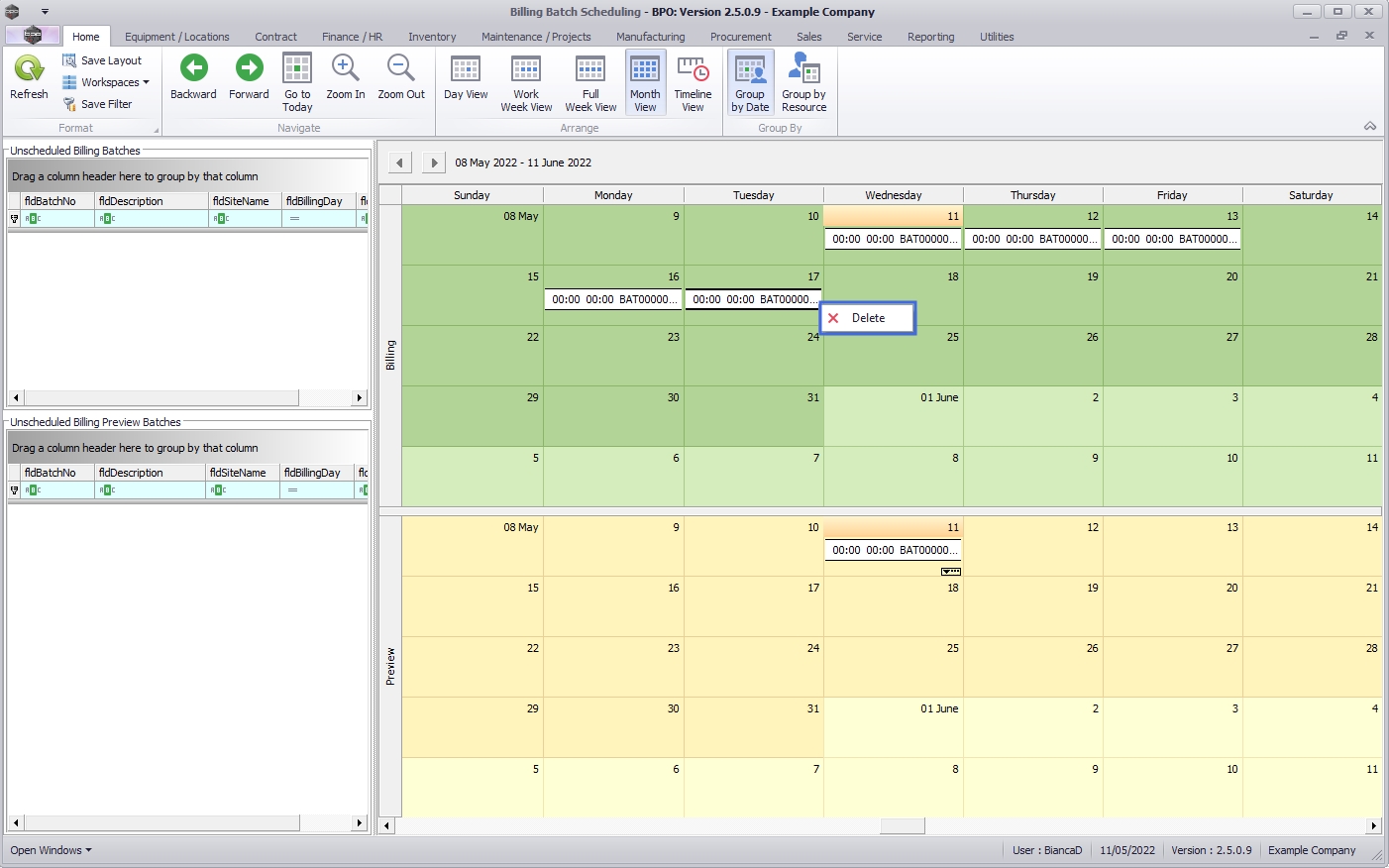Viewport: 1389px width, 868px height.
Task: Navigate Forward using the green right arrow
Action: point(249,77)
